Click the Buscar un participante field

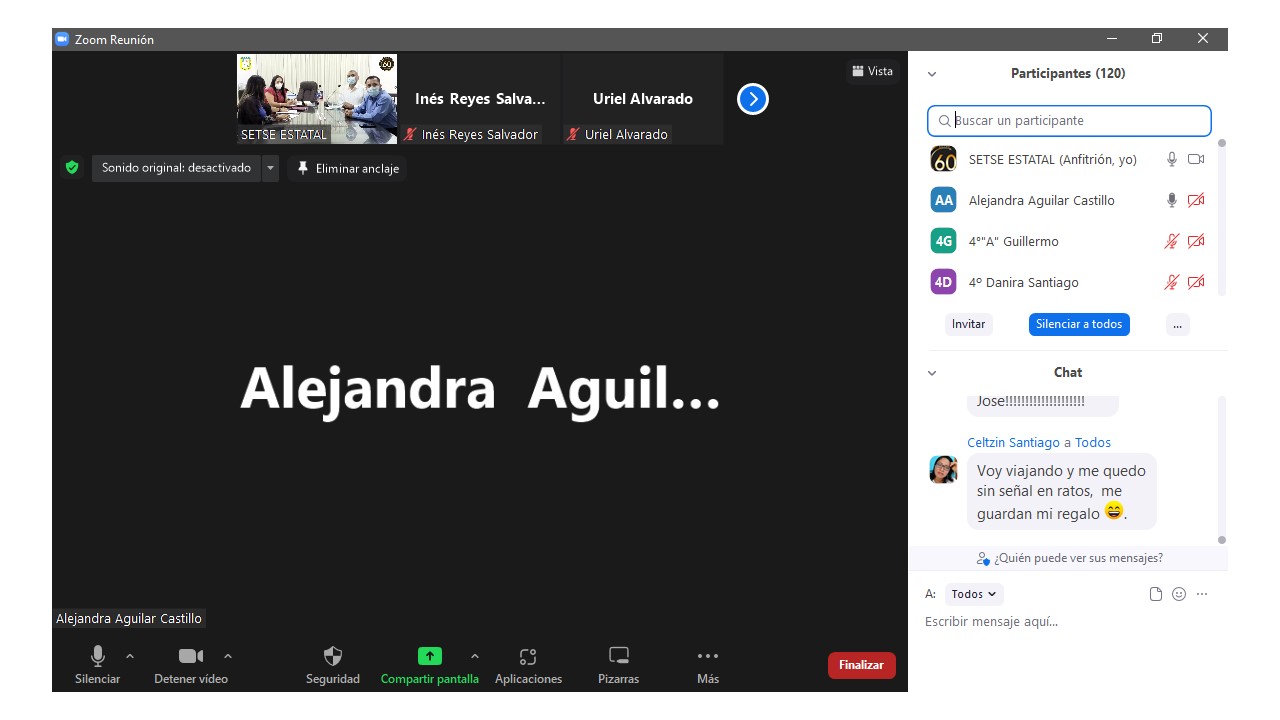click(1069, 121)
